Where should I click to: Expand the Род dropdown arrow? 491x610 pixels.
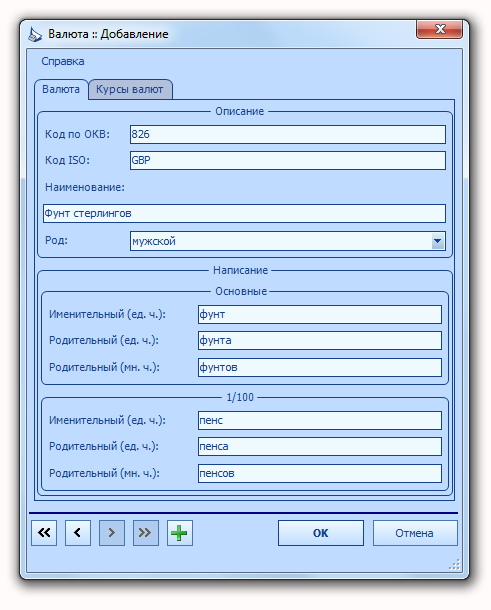tap(438, 241)
